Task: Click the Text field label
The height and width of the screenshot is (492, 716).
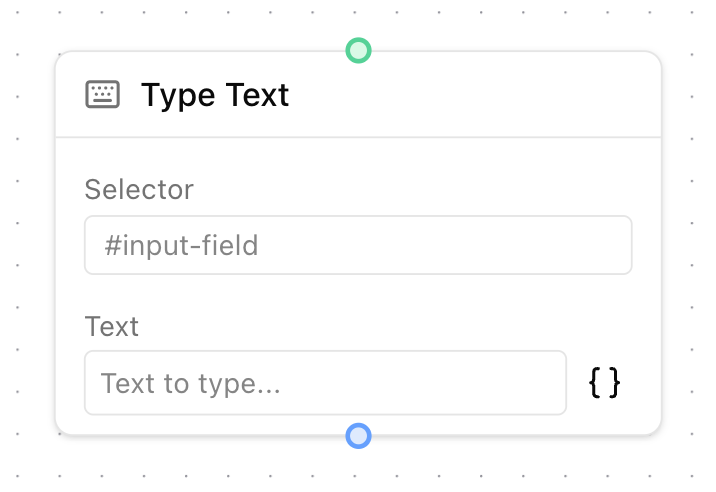Action: pyautogui.click(x=112, y=326)
